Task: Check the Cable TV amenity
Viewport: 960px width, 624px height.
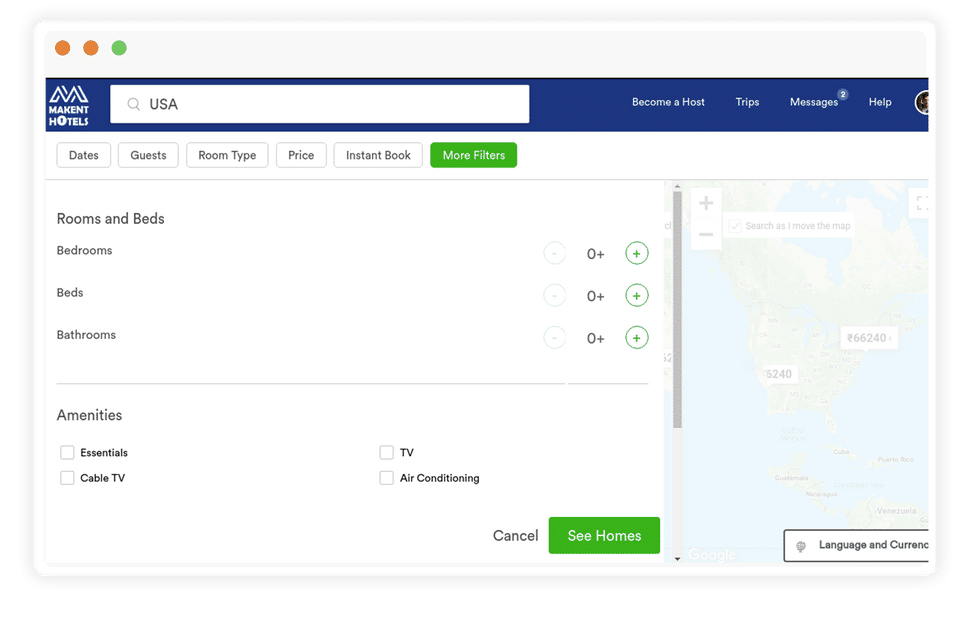Action: click(67, 478)
